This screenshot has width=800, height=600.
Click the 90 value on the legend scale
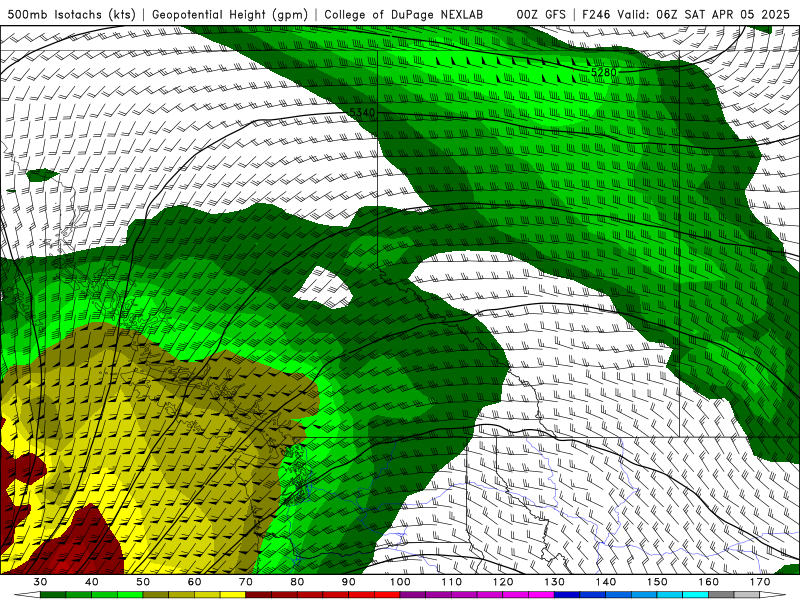tap(349, 582)
